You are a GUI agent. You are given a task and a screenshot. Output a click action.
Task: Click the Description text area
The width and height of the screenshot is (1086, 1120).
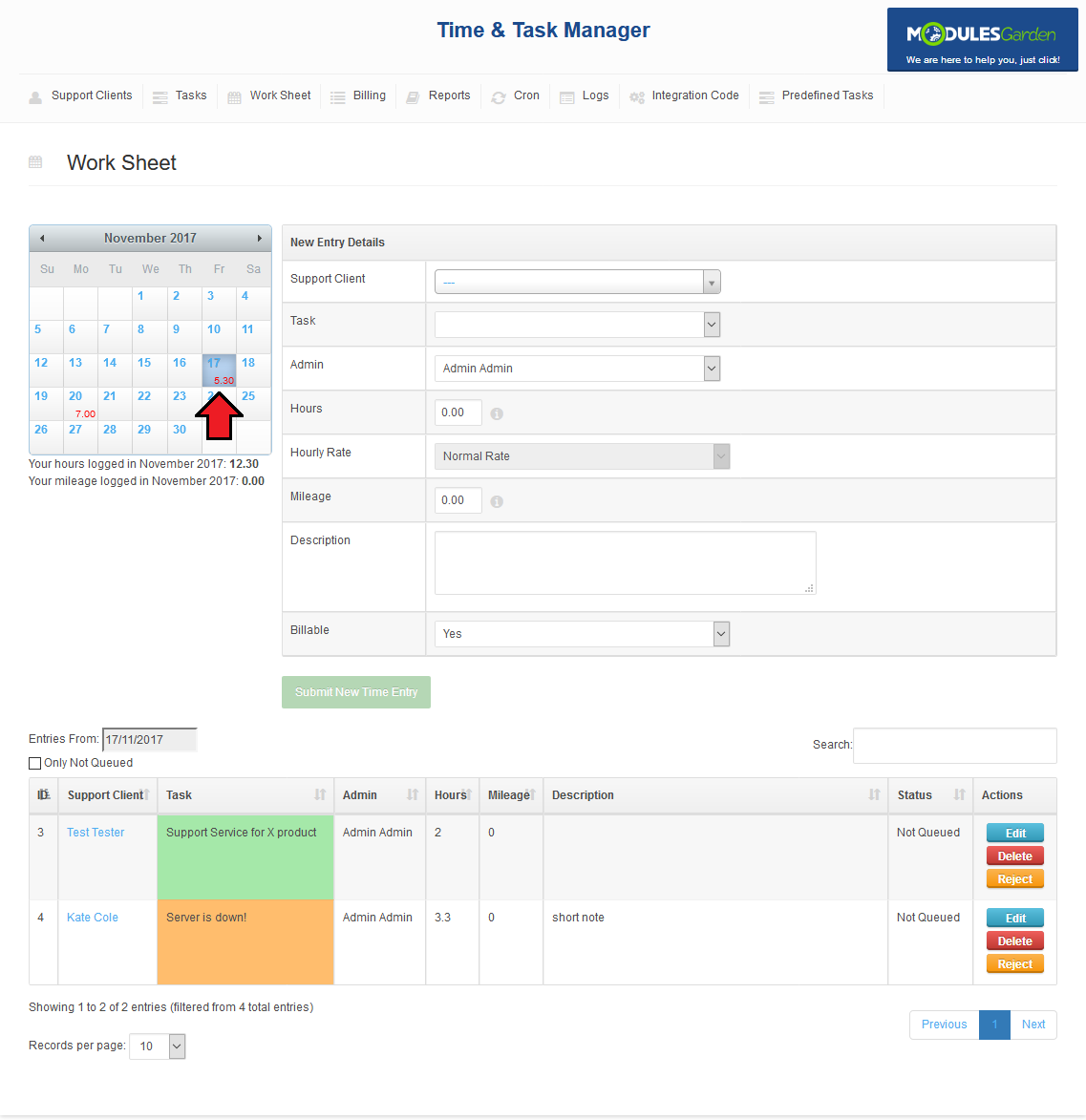626,562
